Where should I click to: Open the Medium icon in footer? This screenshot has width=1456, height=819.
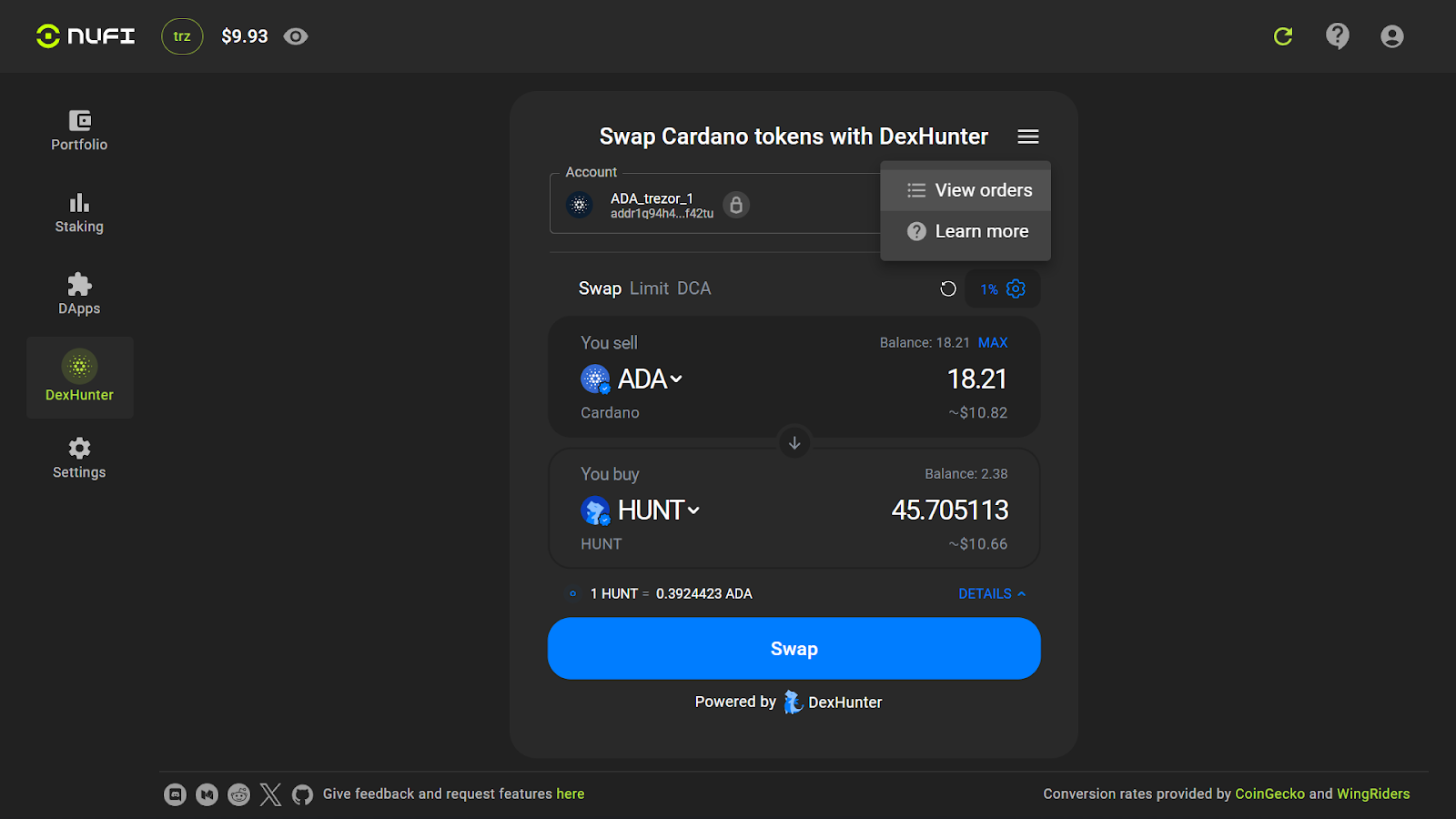click(x=207, y=794)
